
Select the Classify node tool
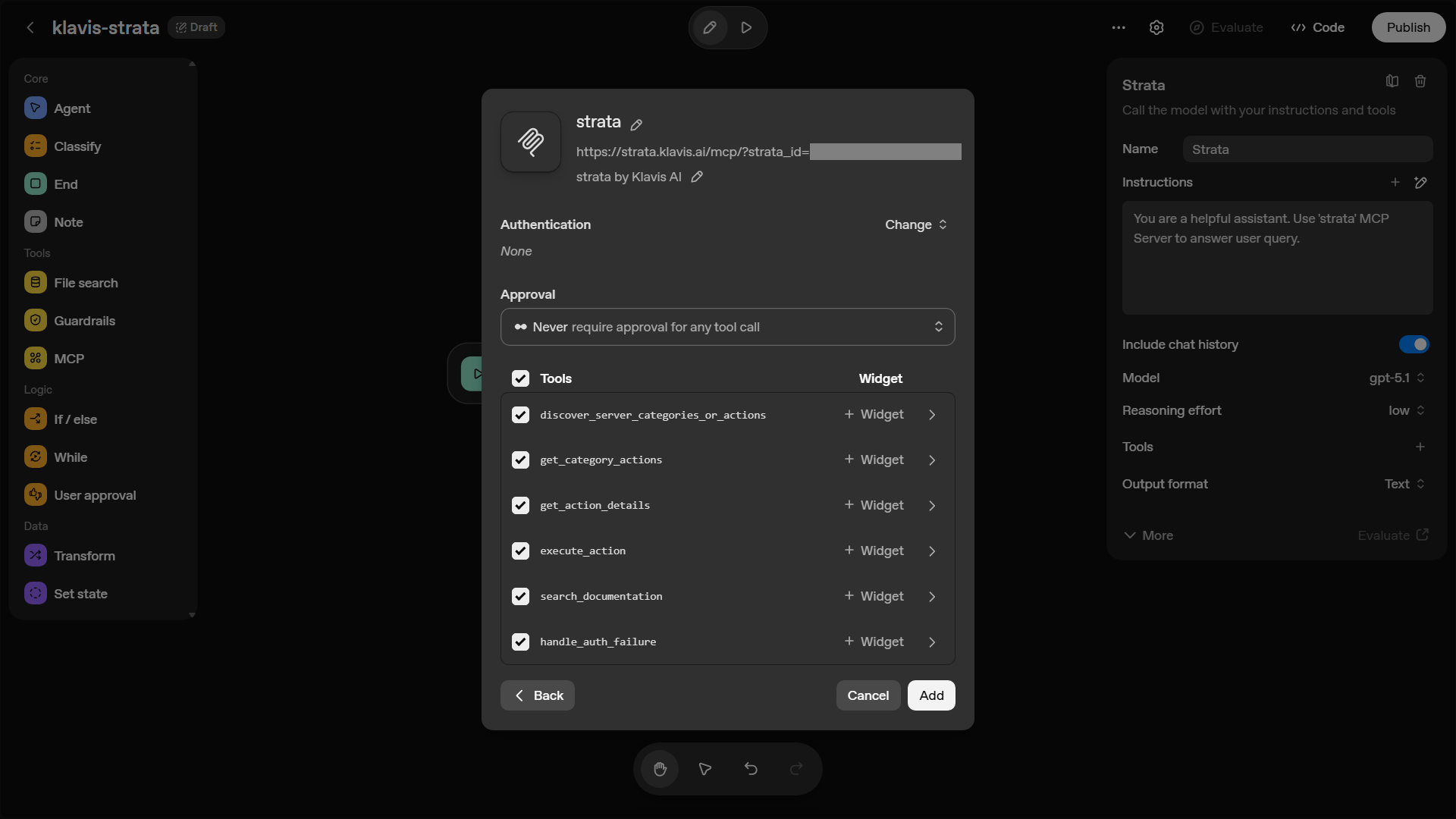pos(78,146)
